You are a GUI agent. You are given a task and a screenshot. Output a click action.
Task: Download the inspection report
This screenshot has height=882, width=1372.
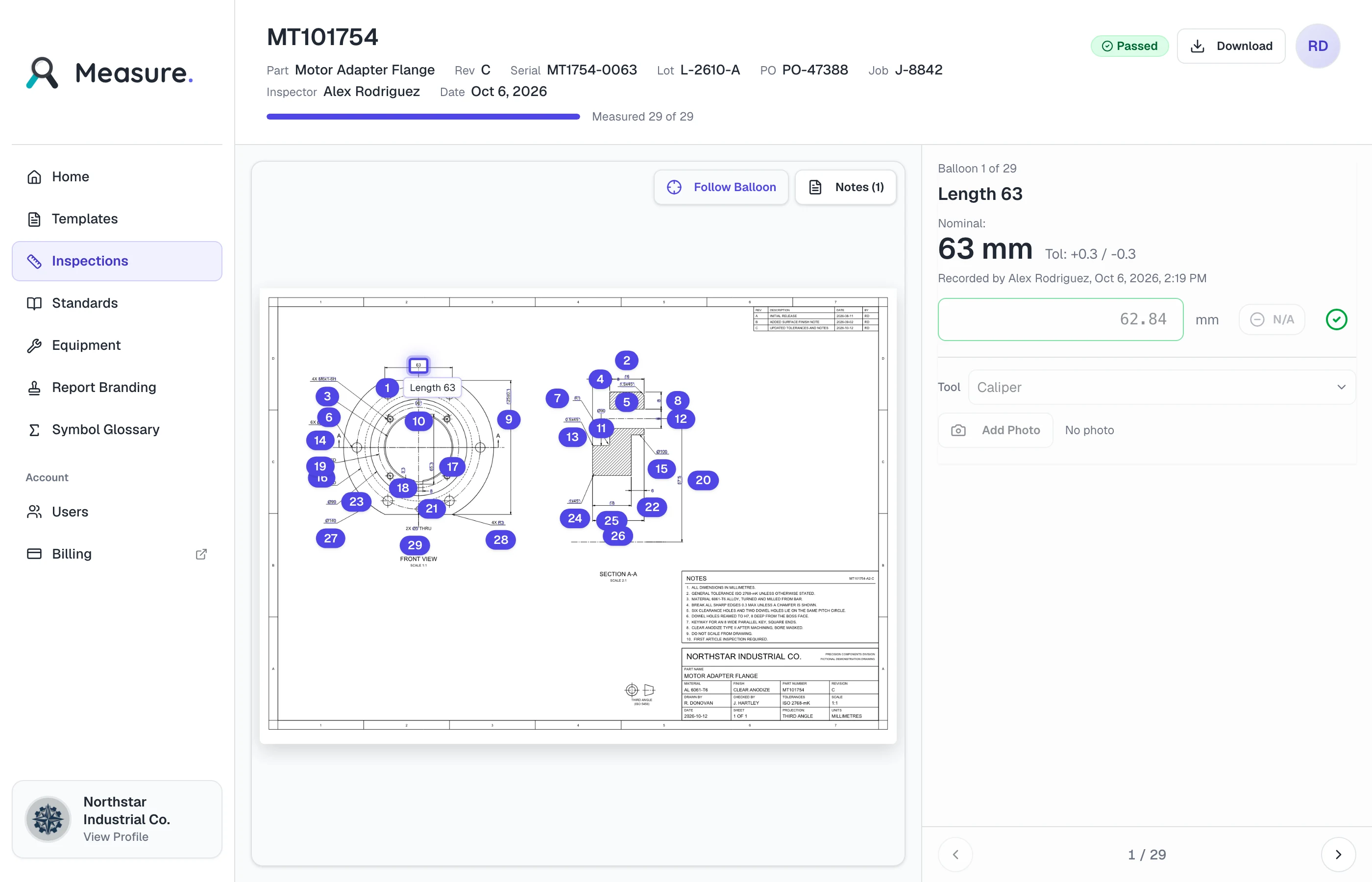1230,46
